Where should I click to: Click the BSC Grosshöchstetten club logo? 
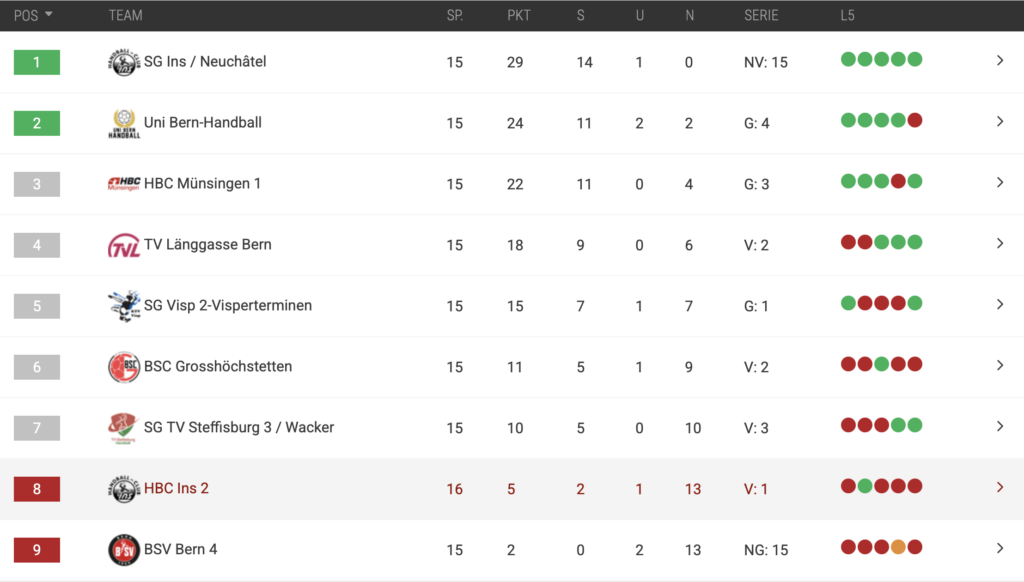click(124, 367)
